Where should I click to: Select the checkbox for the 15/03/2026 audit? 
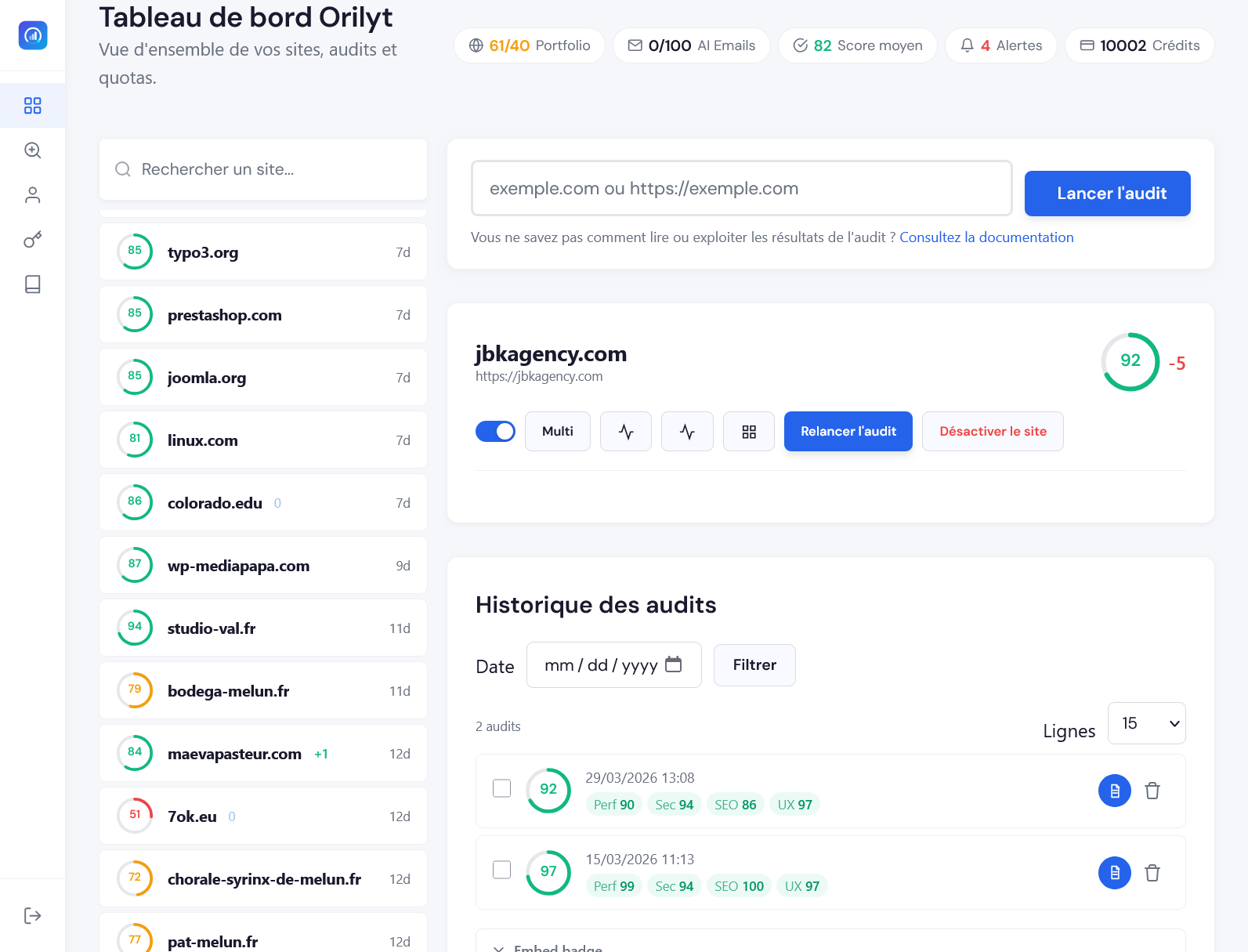click(x=501, y=870)
